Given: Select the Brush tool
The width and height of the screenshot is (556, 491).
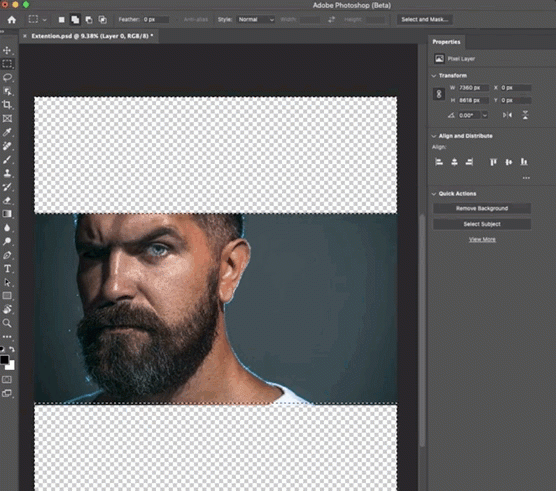Looking at the screenshot, I should tap(7, 160).
